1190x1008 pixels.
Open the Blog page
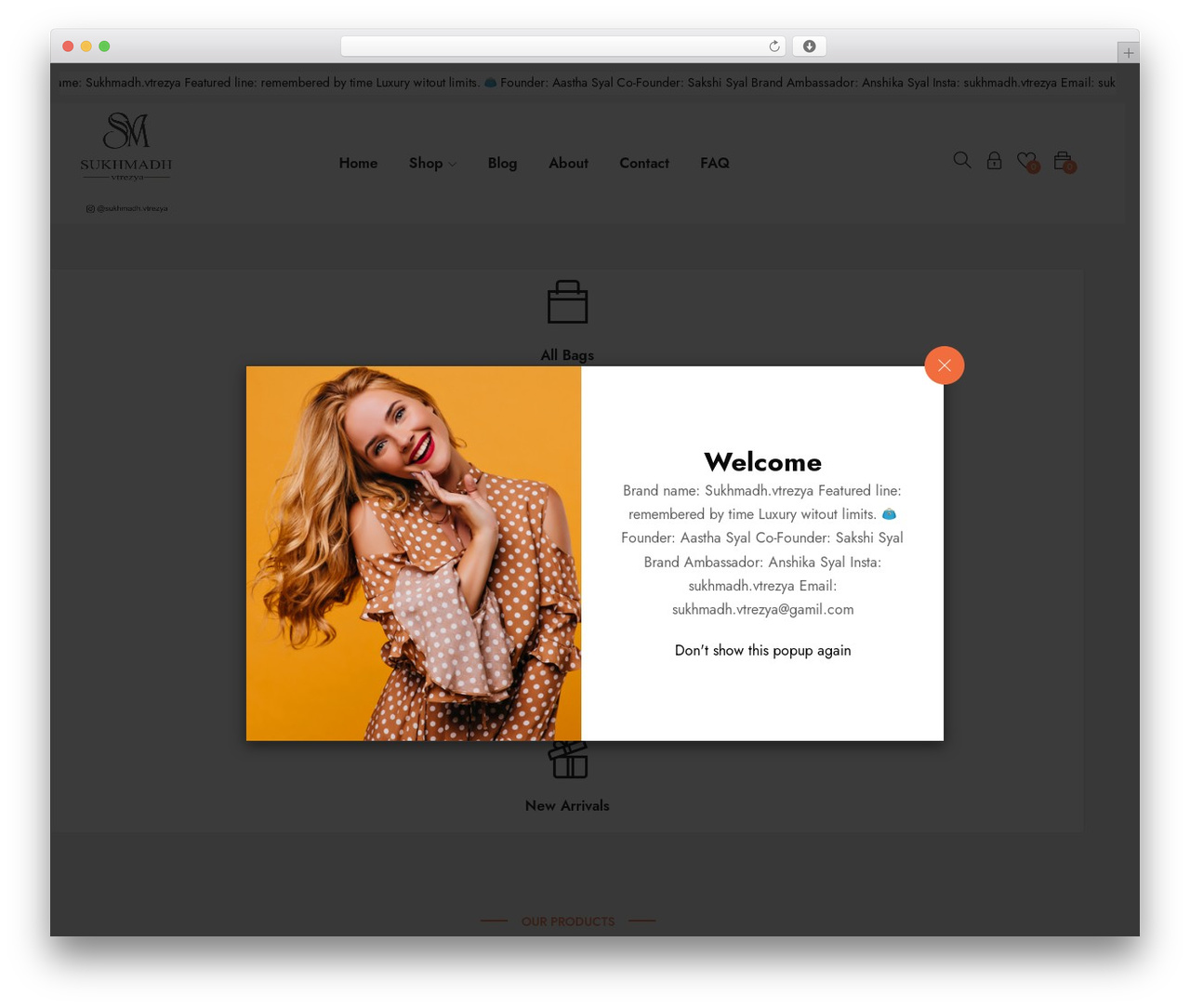(502, 163)
